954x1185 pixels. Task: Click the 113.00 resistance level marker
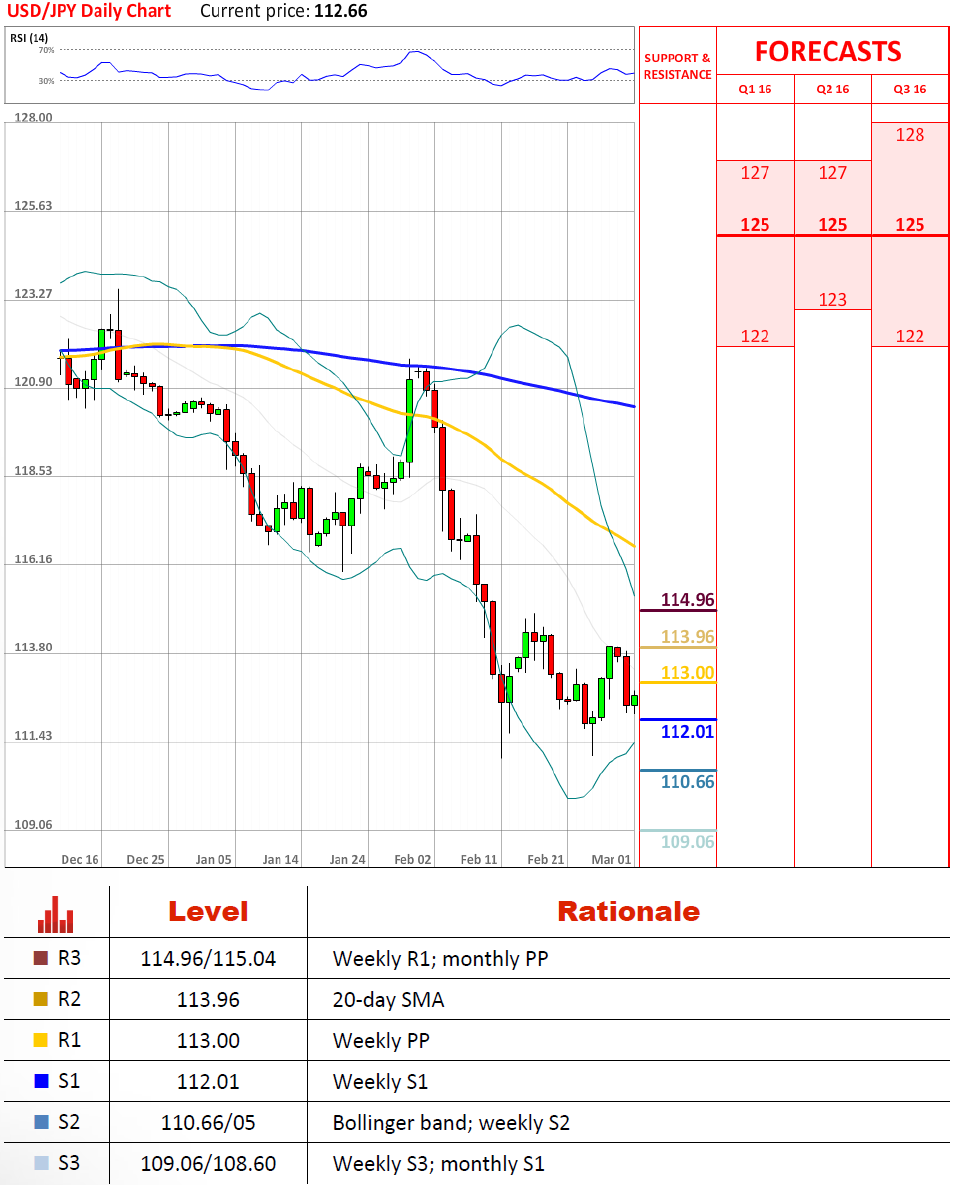click(x=687, y=673)
